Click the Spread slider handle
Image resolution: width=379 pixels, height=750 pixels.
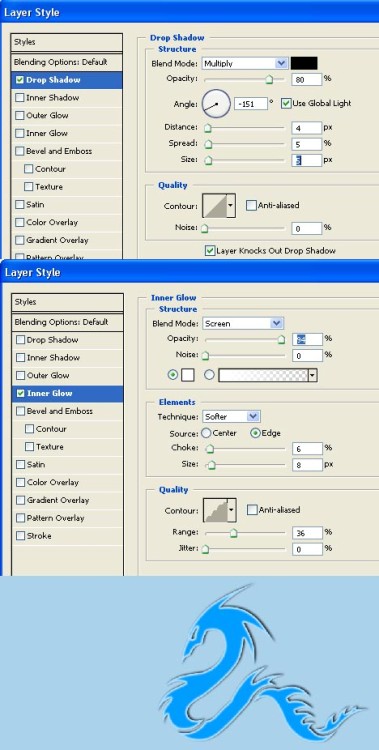click(209, 145)
